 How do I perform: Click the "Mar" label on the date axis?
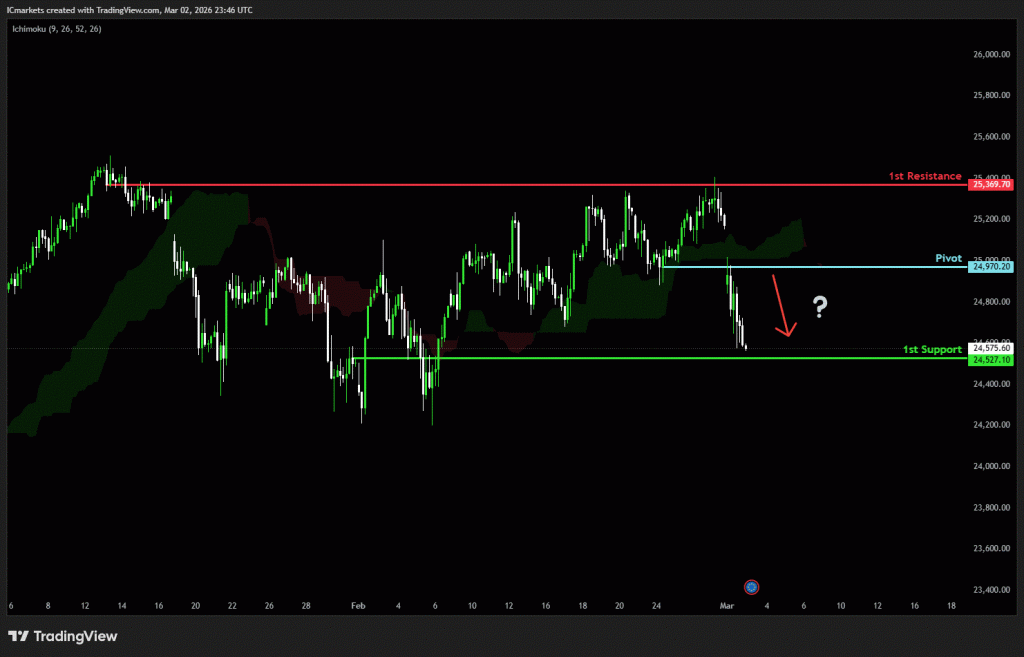[728, 606]
